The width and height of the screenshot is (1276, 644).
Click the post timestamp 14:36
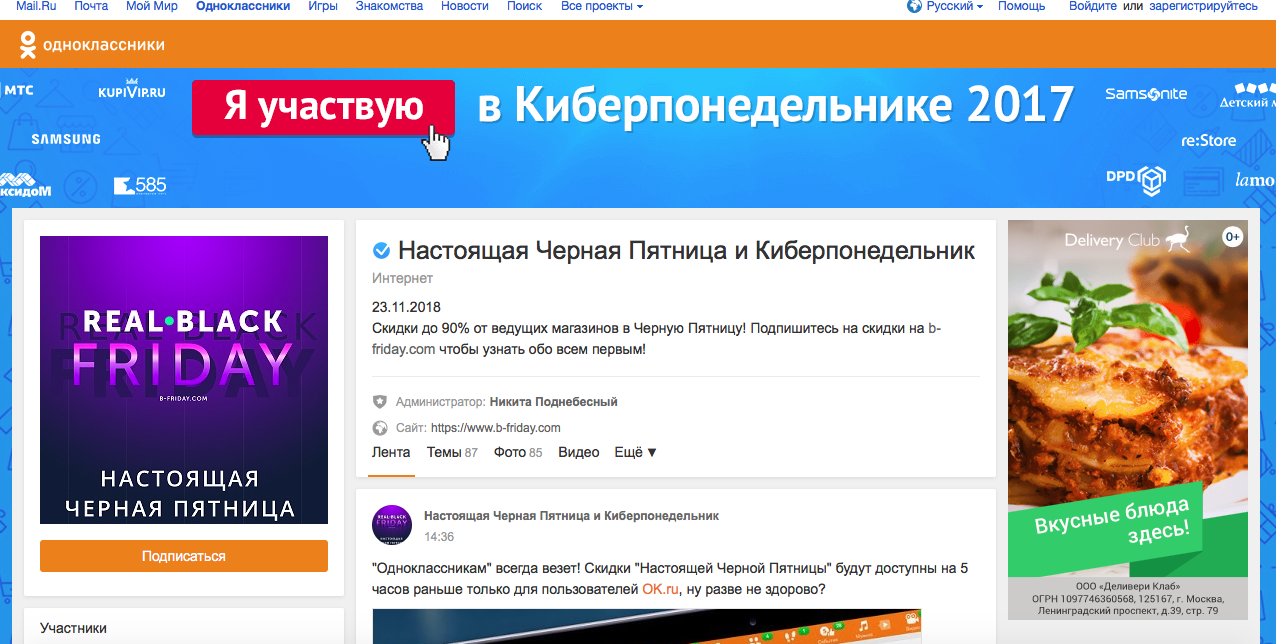(x=439, y=537)
